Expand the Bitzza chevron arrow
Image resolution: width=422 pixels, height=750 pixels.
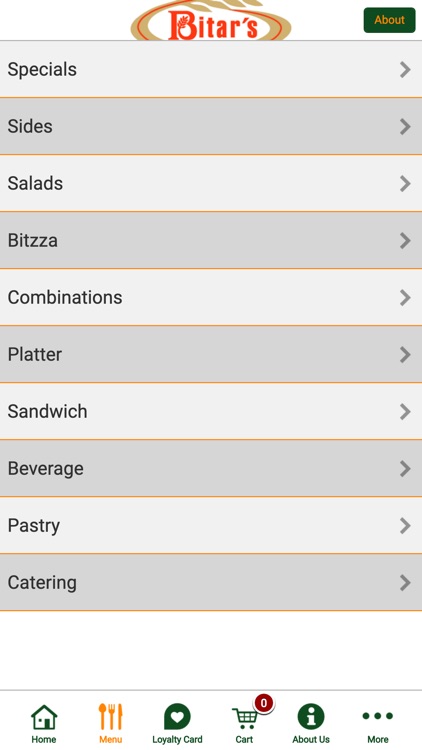pos(405,241)
